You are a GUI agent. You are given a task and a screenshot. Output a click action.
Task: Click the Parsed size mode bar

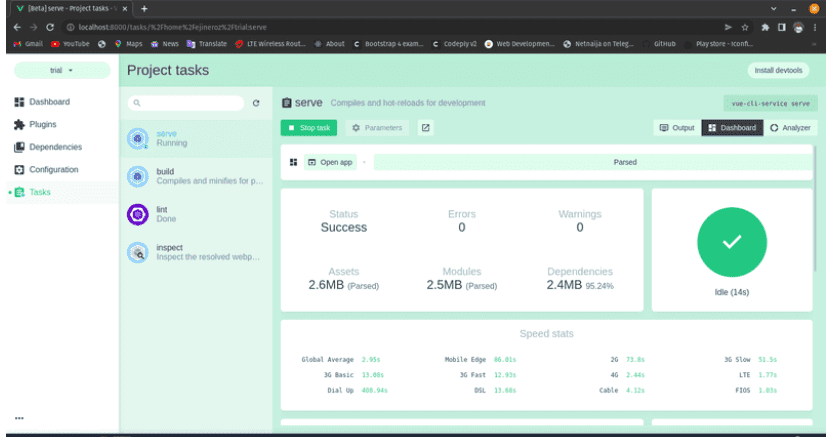(x=593, y=162)
